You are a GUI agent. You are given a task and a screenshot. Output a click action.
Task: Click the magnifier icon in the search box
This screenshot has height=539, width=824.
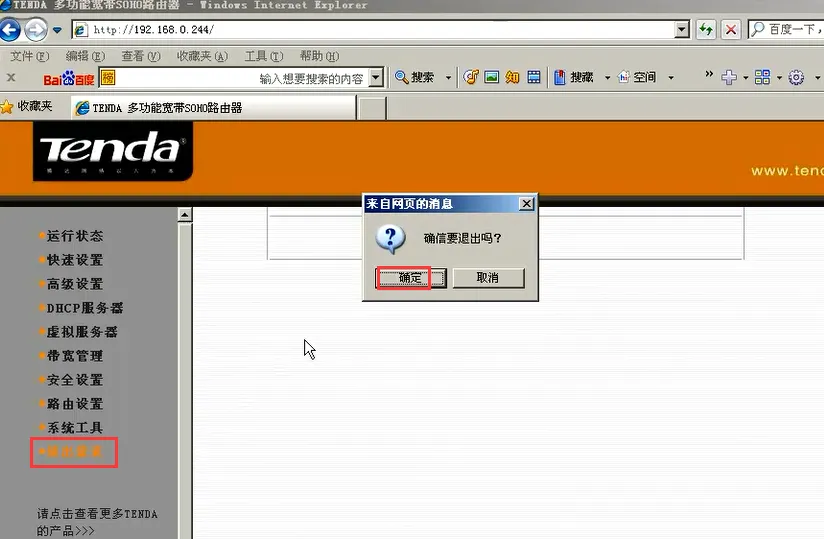[x=757, y=29]
